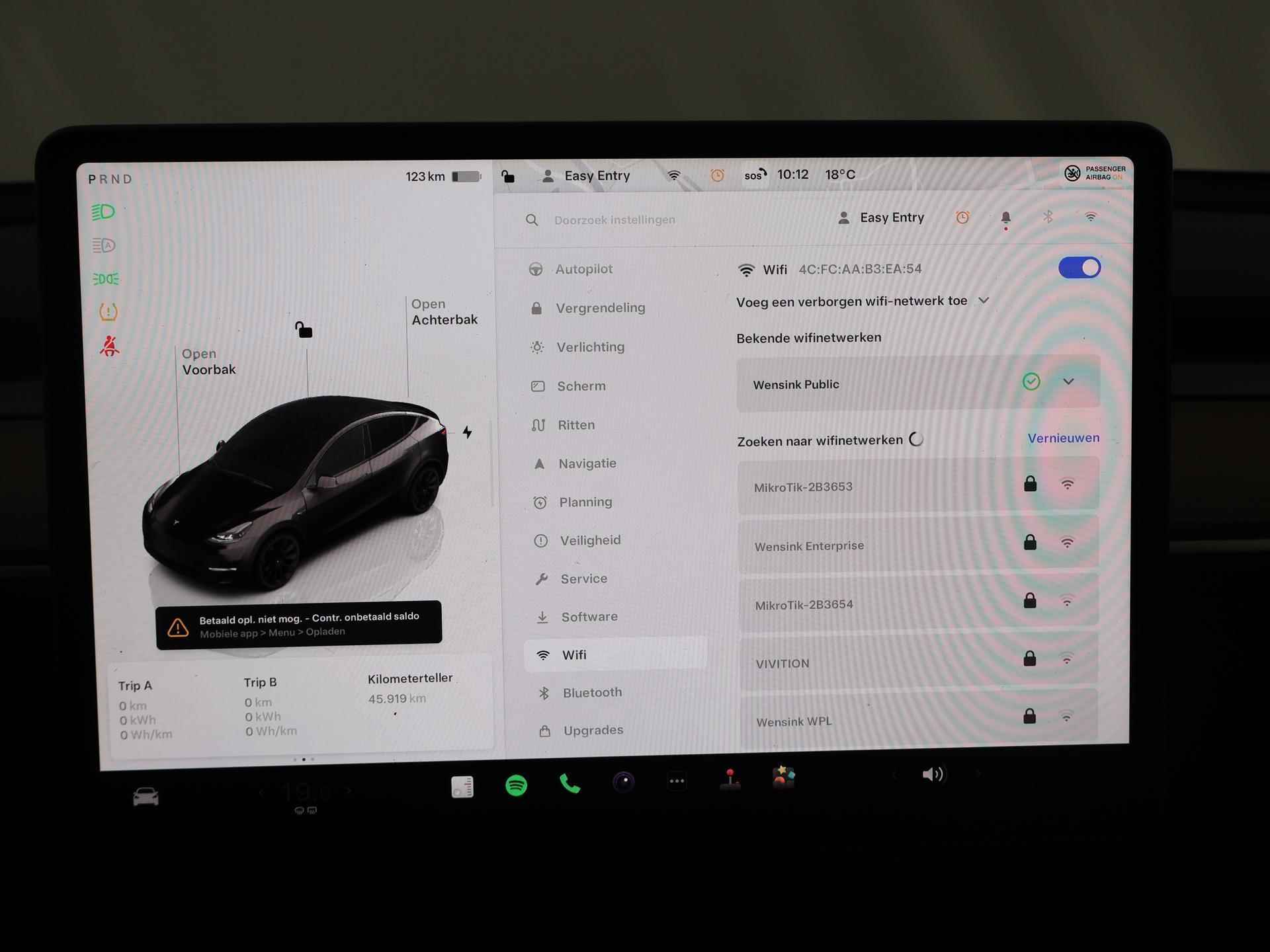Click the Verlichting lighting icon
Viewport: 1270px width, 952px height.
pos(536,346)
